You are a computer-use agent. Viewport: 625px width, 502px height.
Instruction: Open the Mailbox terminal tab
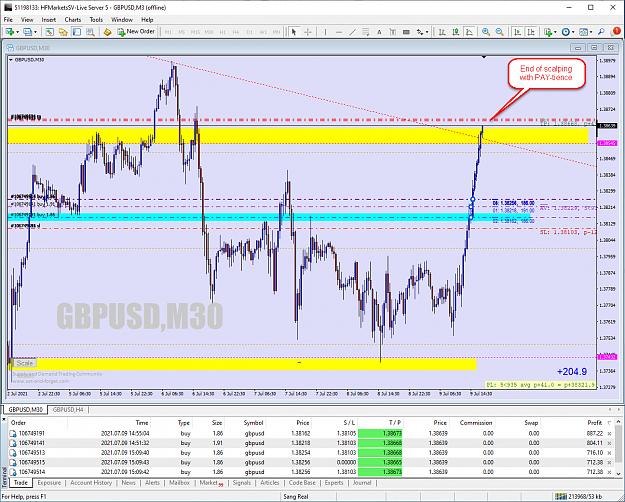179,483
